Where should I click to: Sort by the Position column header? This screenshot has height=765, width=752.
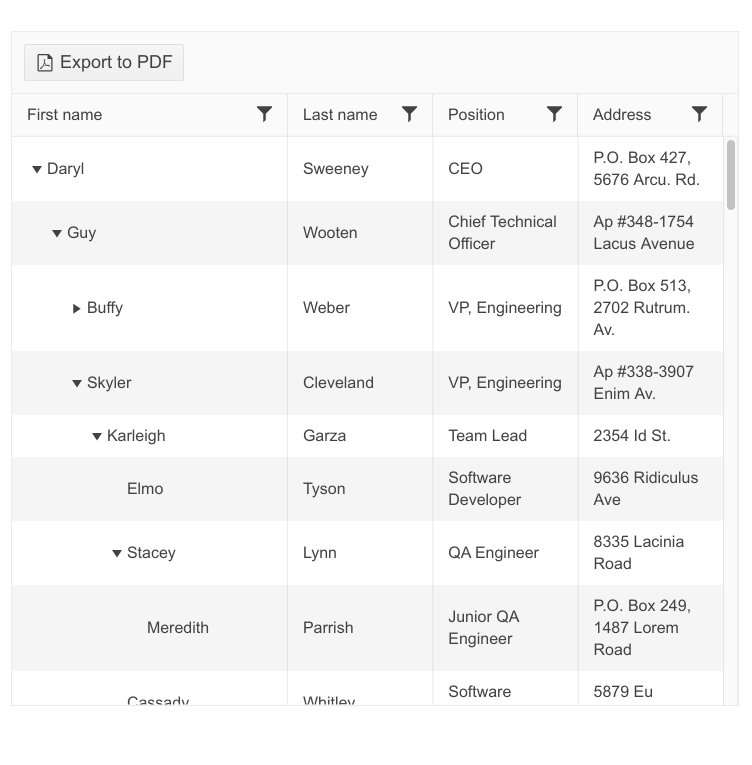pyautogui.click(x=476, y=115)
